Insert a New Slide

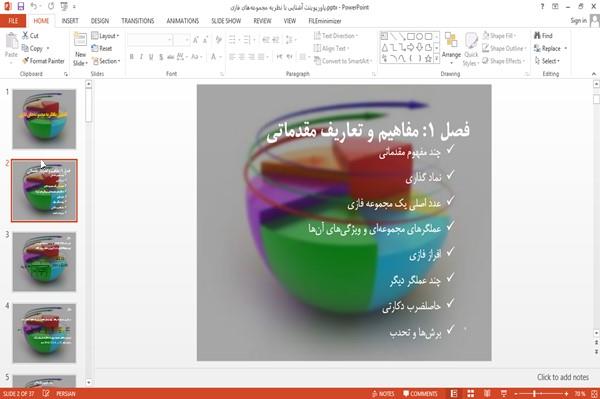(x=80, y=50)
